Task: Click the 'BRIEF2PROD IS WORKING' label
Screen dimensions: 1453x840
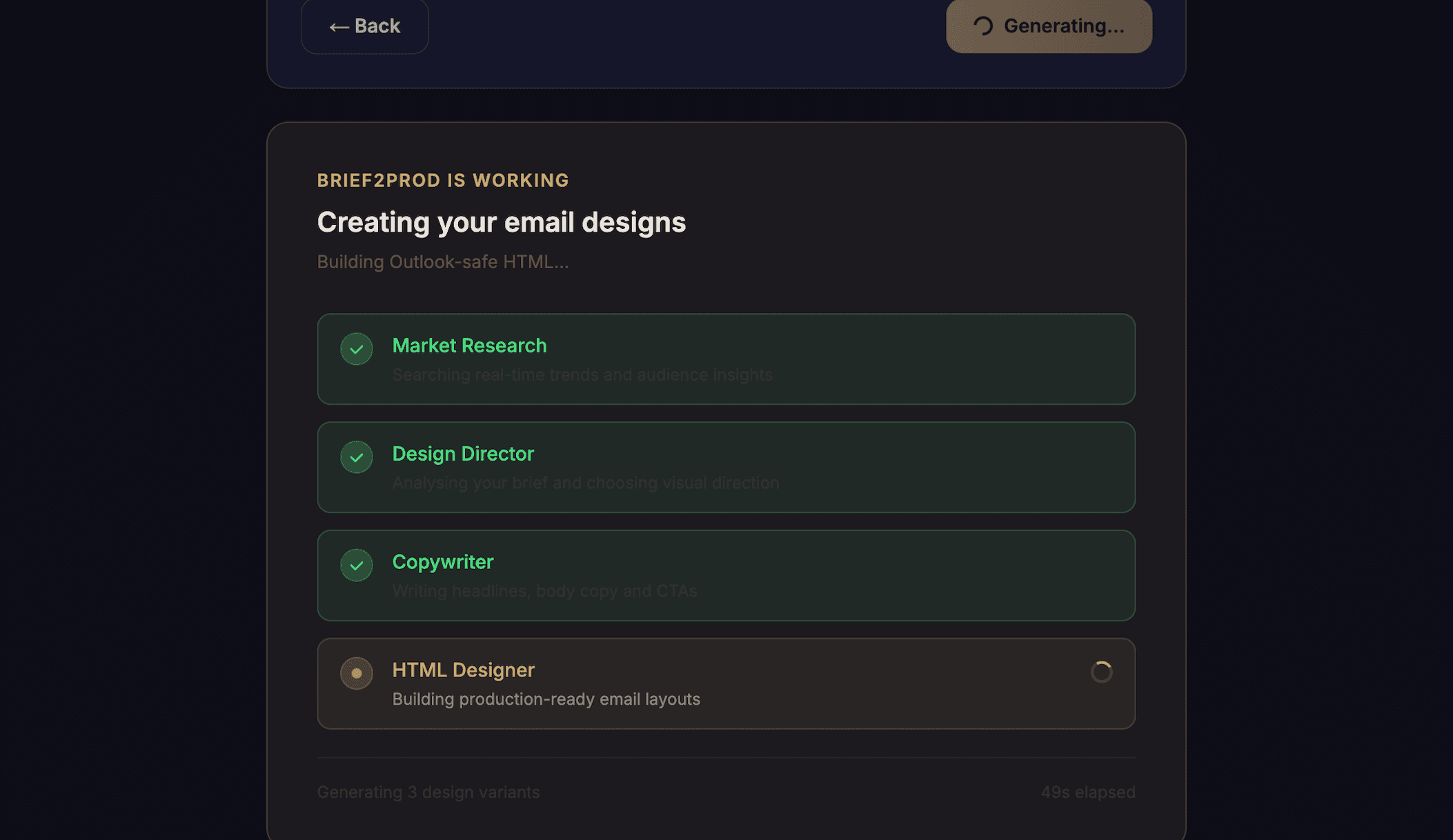Action: click(442, 180)
